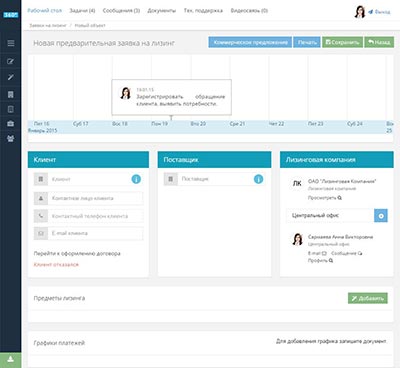Click the Клиент отказался red link
This screenshot has height=368, width=400.
click(x=56, y=265)
